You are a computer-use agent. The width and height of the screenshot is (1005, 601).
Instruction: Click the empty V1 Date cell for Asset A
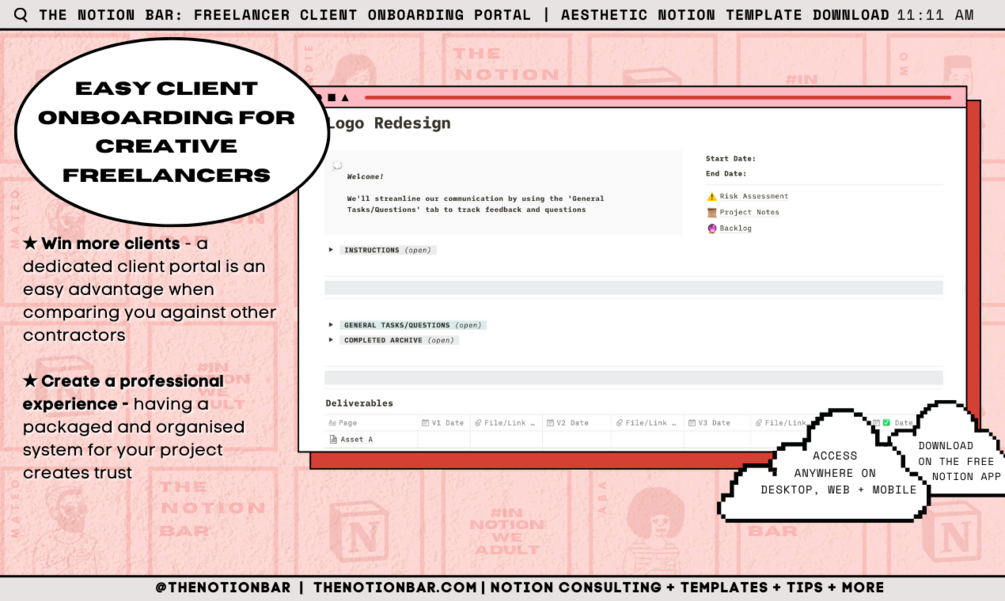444,440
